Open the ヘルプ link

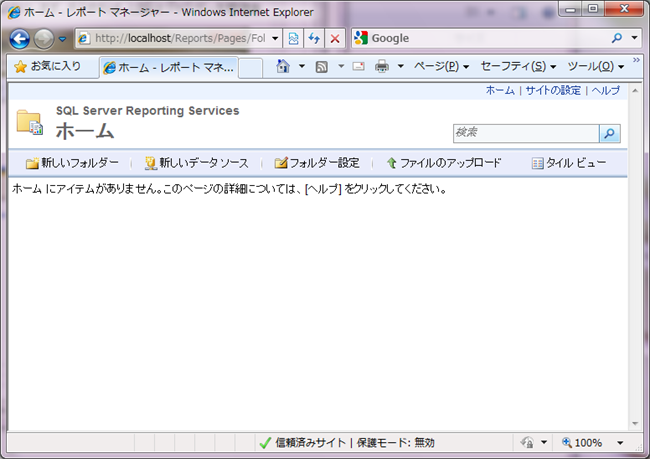pyautogui.click(x=606, y=90)
